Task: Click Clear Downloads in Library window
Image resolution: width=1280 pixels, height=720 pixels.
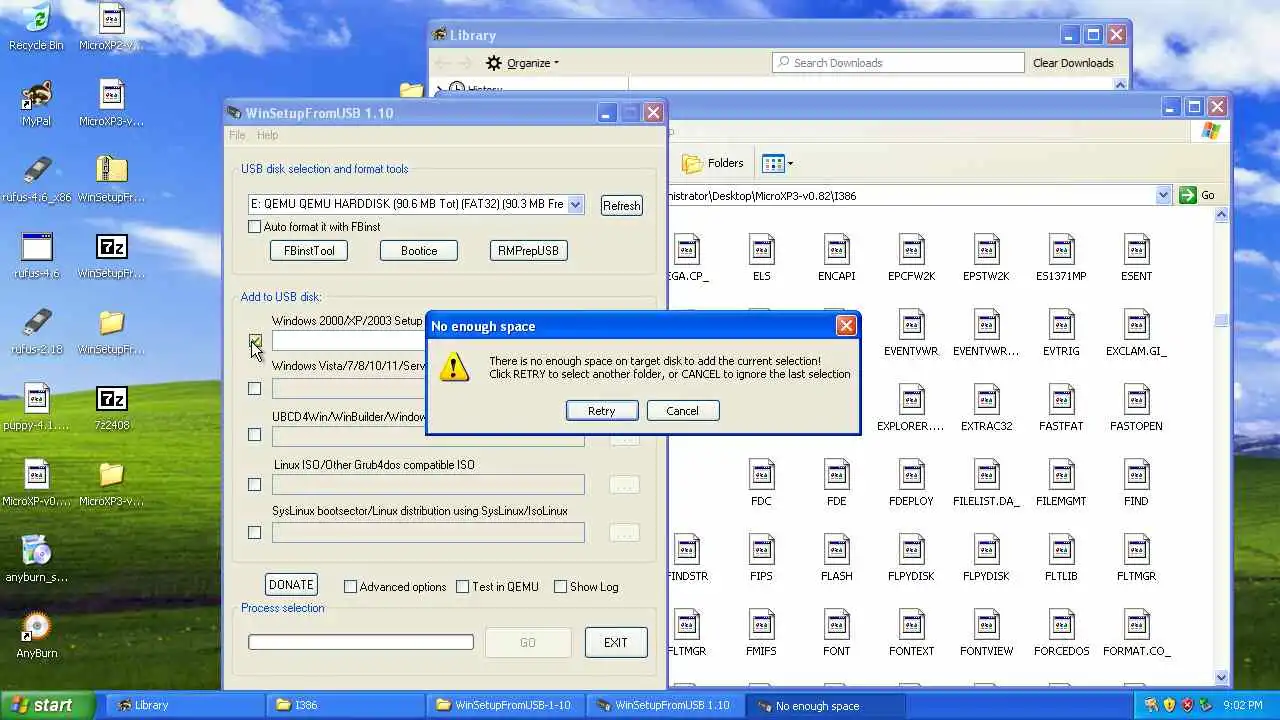Action: click(x=1073, y=63)
